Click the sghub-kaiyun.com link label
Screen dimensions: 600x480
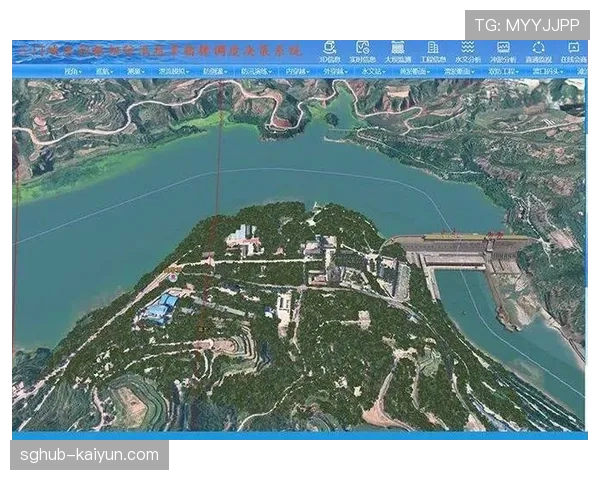(90, 455)
